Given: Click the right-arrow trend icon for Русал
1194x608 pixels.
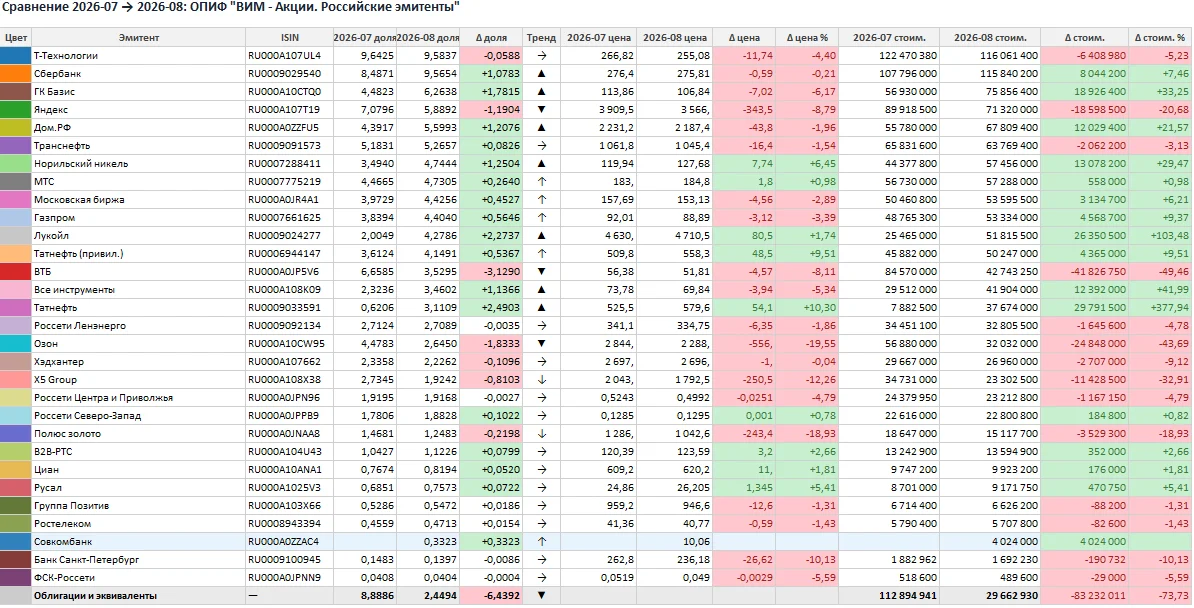Looking at the screenshot, I should coord(541,488).
